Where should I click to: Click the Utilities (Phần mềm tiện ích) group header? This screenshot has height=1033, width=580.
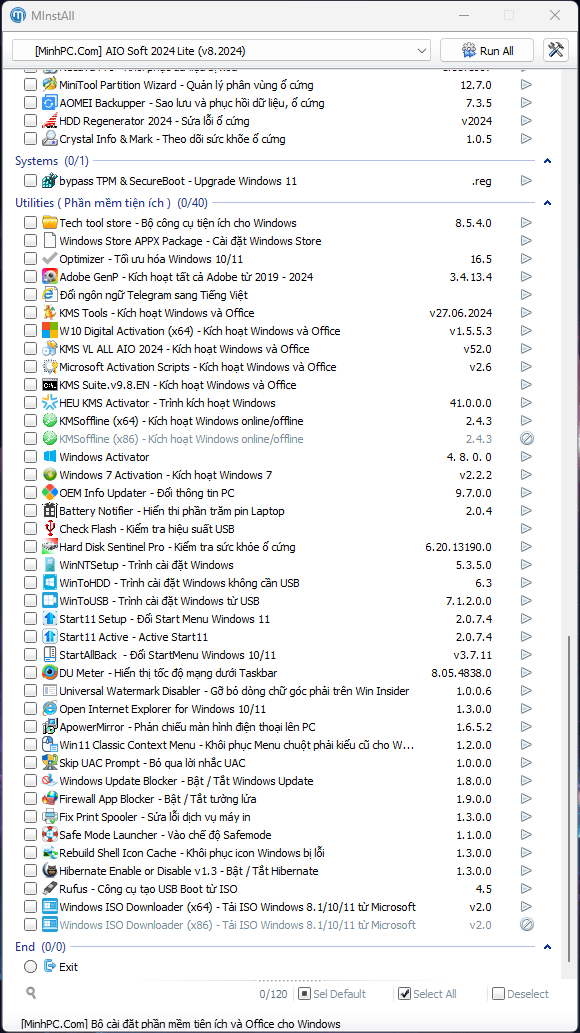pos(111,203)
